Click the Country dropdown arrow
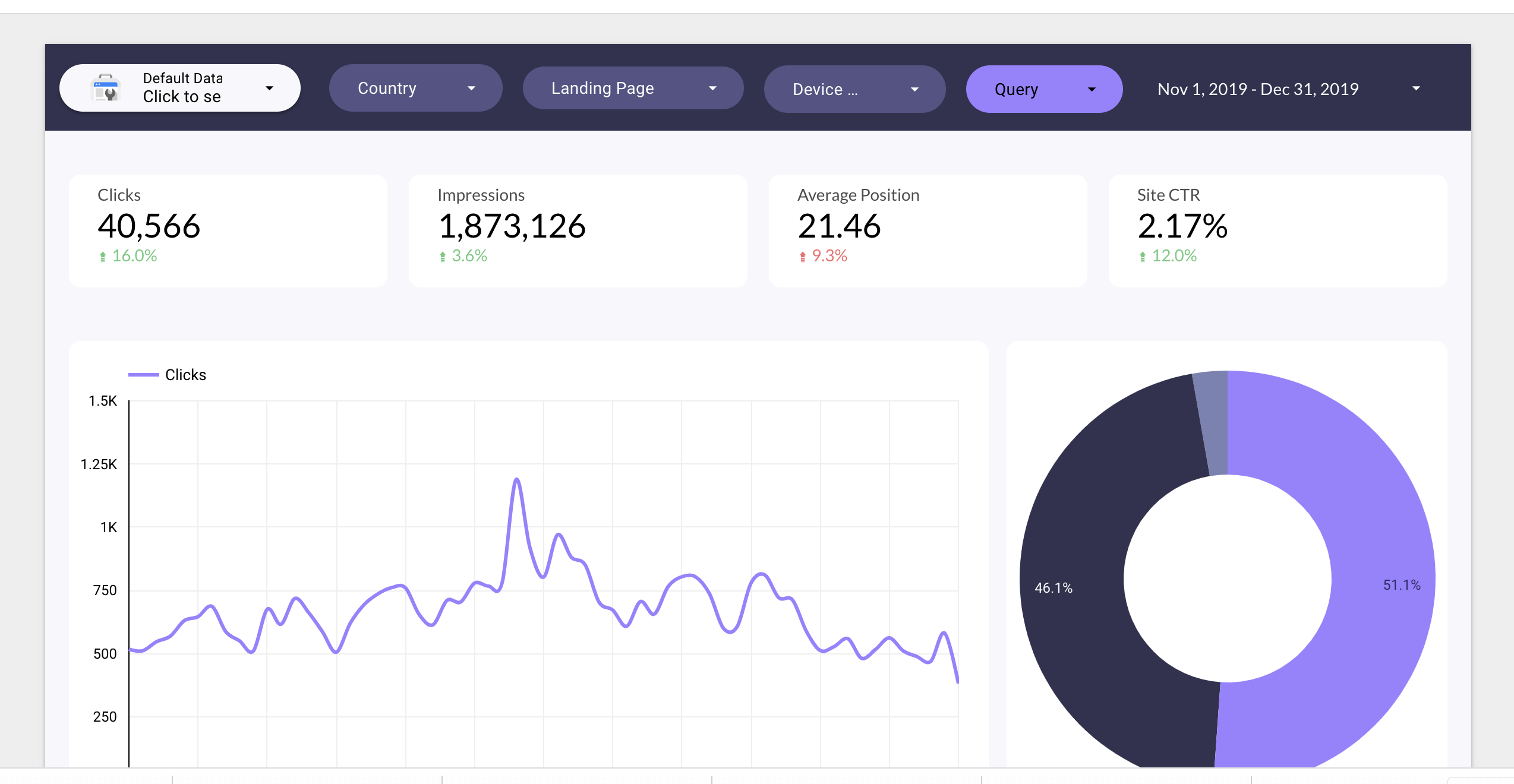This screenshot has height=784, width=1514. (471, 88)
